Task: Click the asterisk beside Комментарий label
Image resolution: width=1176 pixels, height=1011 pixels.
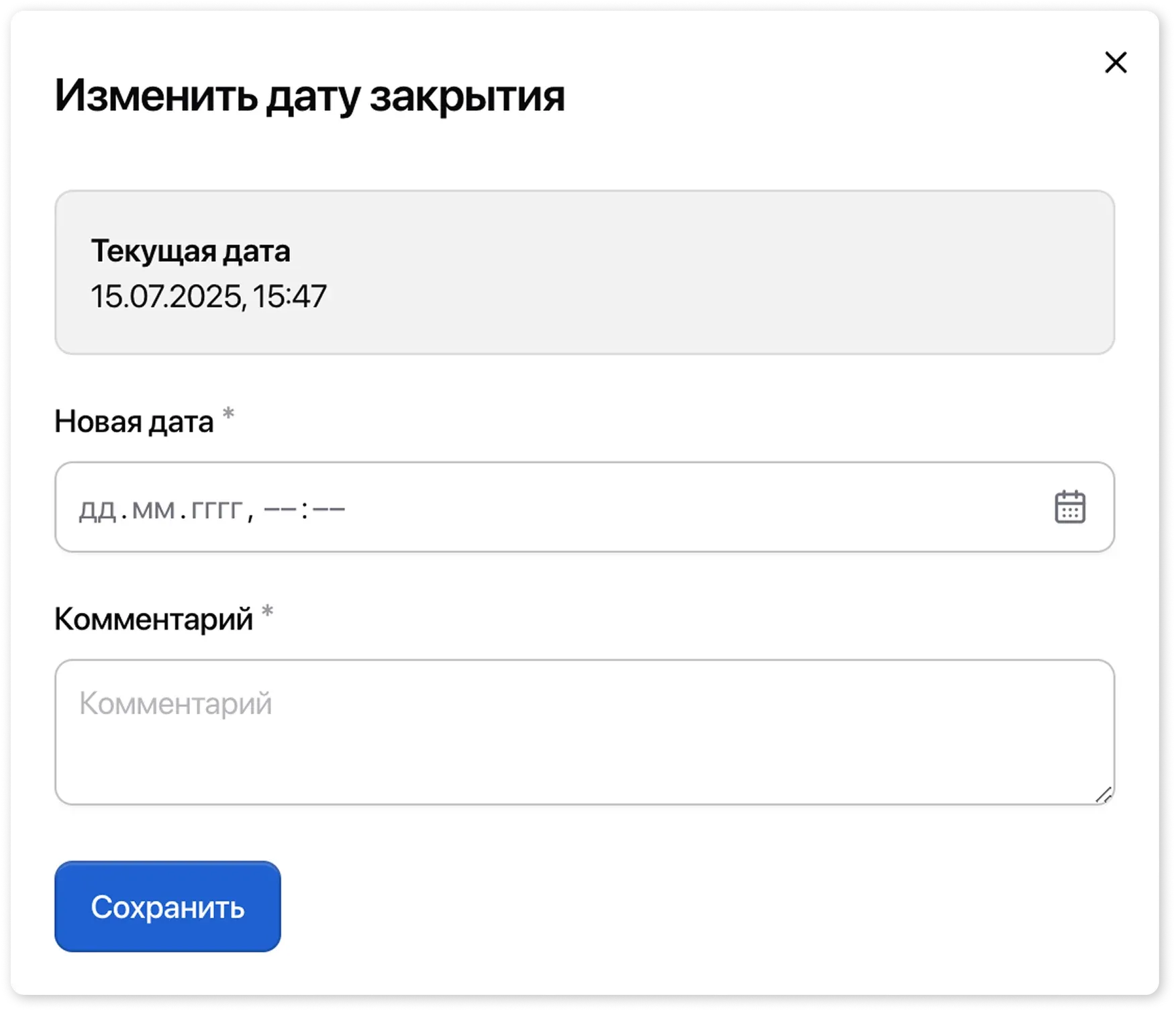Action: click(x=268, y=612)
